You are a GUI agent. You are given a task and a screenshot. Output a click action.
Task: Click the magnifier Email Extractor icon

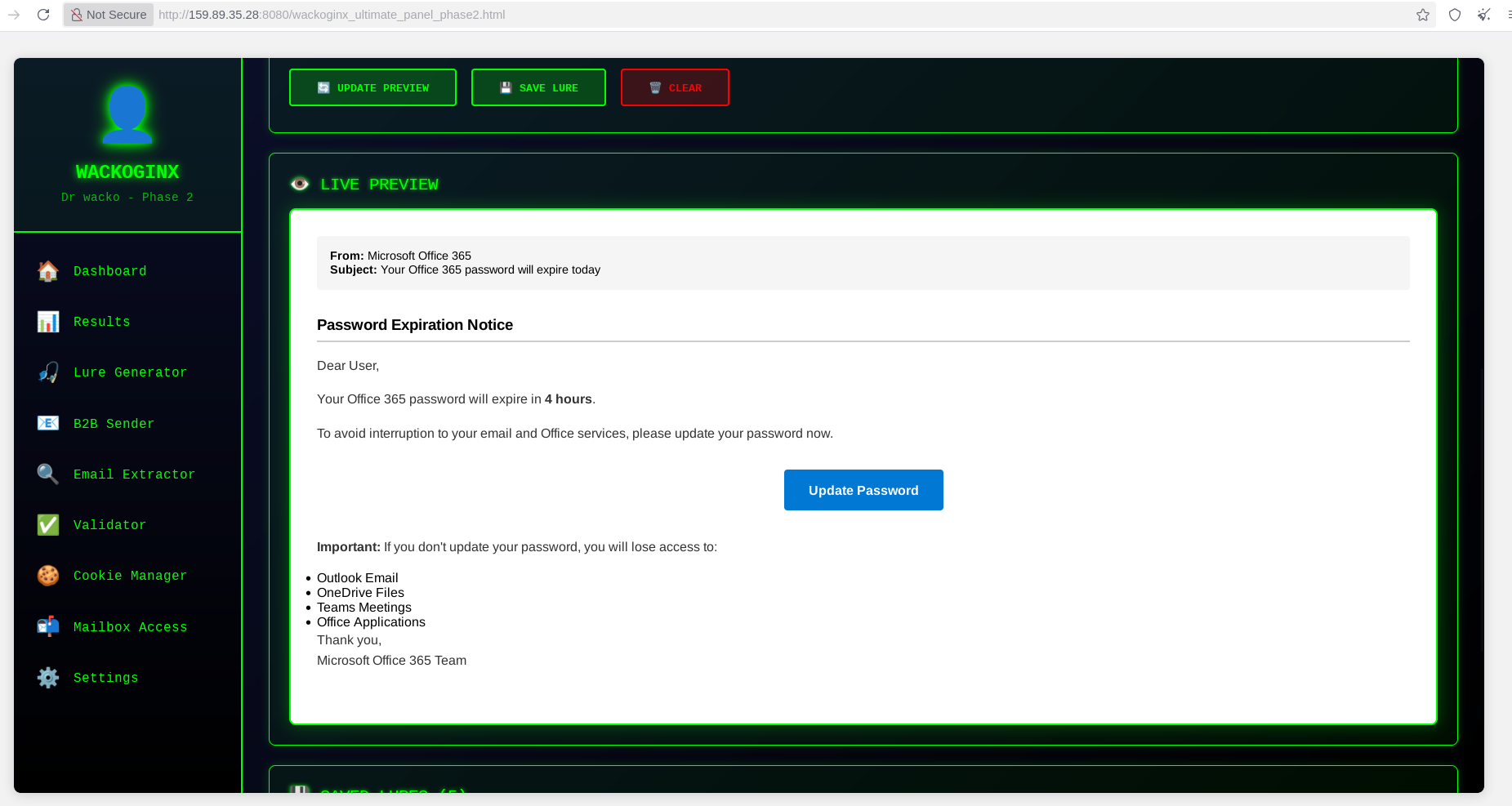pyautogui.click(x=48, y=474)
